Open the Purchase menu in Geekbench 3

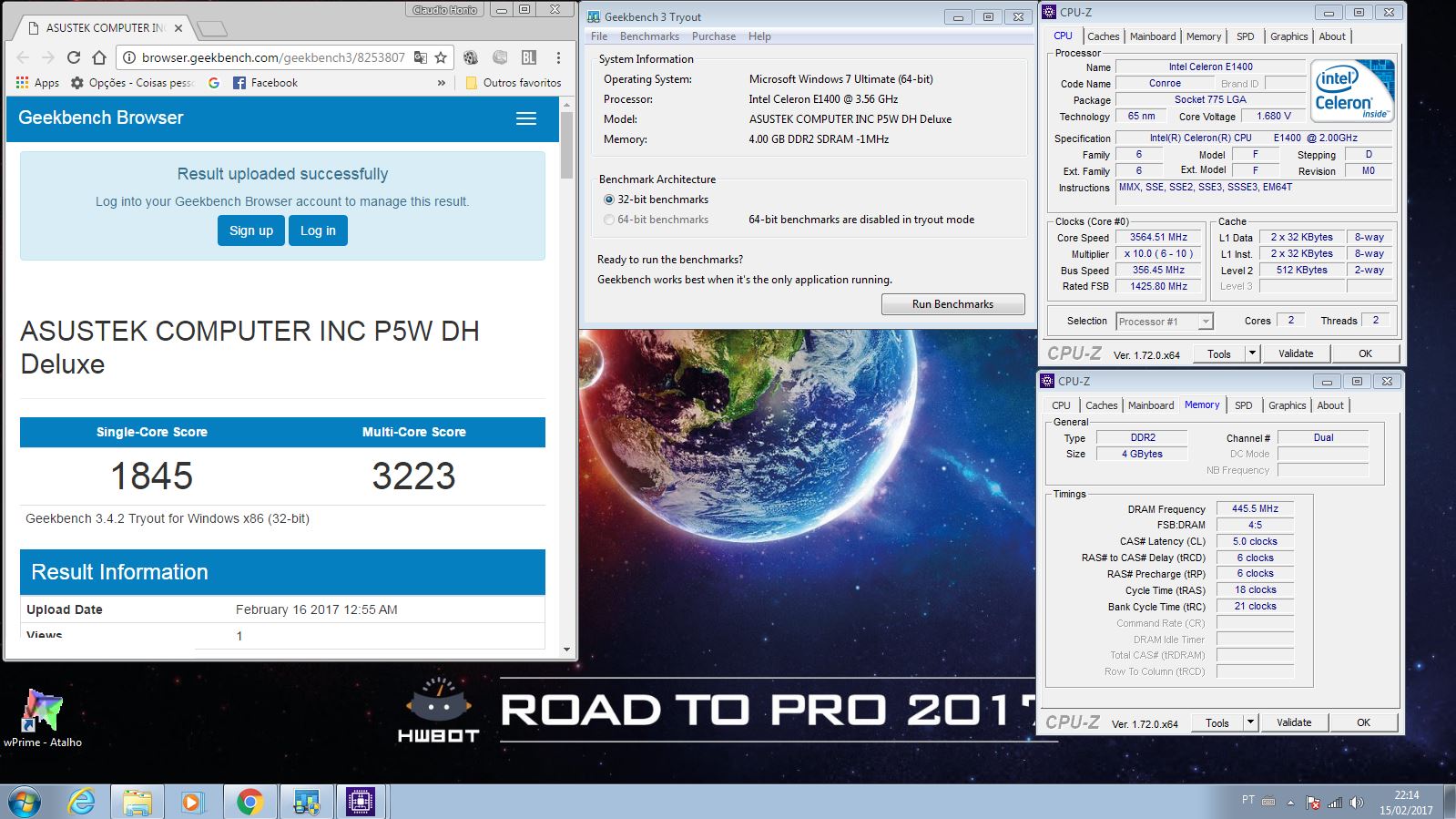pyautogui.click(x=714, y=36)
